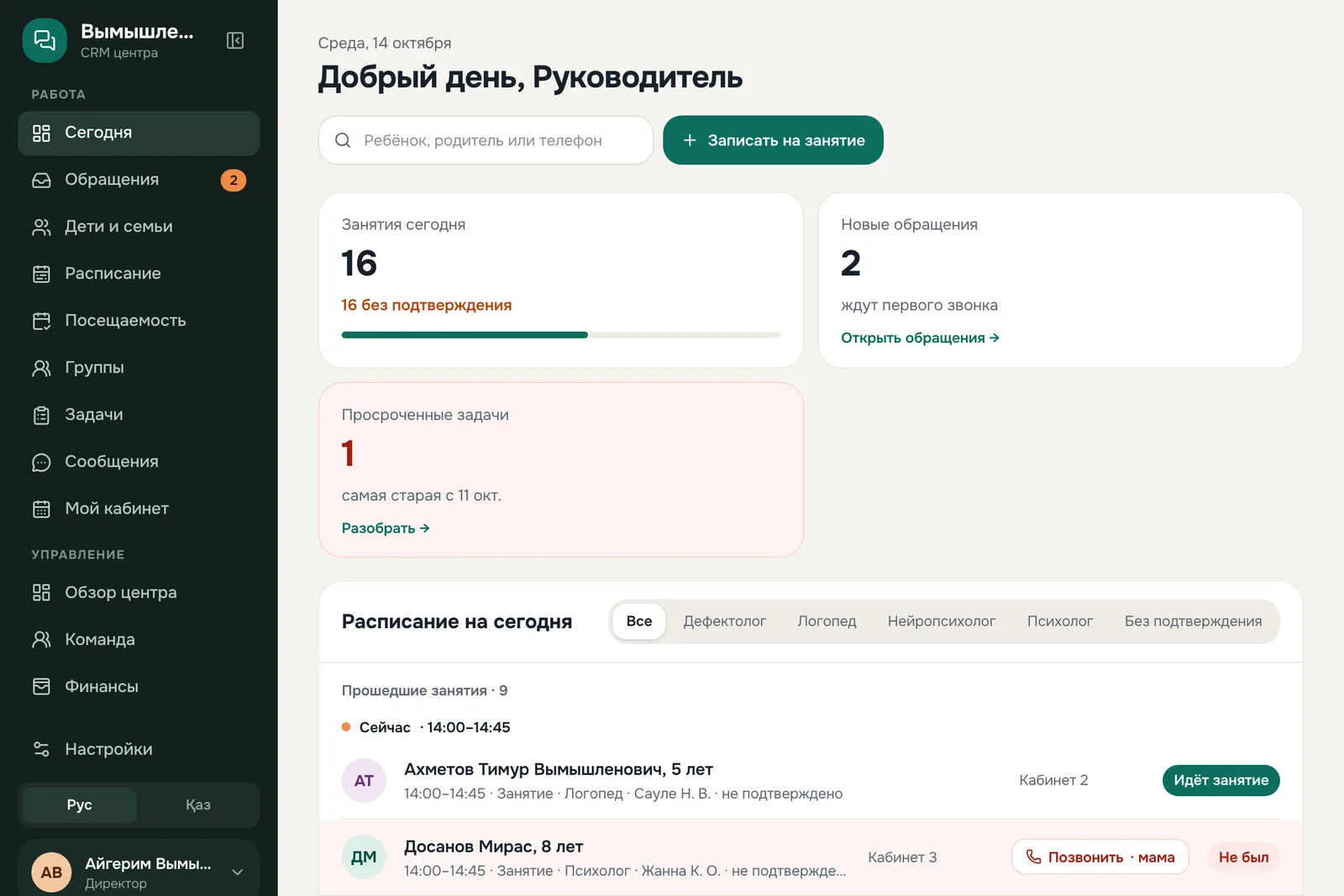Switch interface language to Рус
The image size is (1344, 896).
(80, 804)
